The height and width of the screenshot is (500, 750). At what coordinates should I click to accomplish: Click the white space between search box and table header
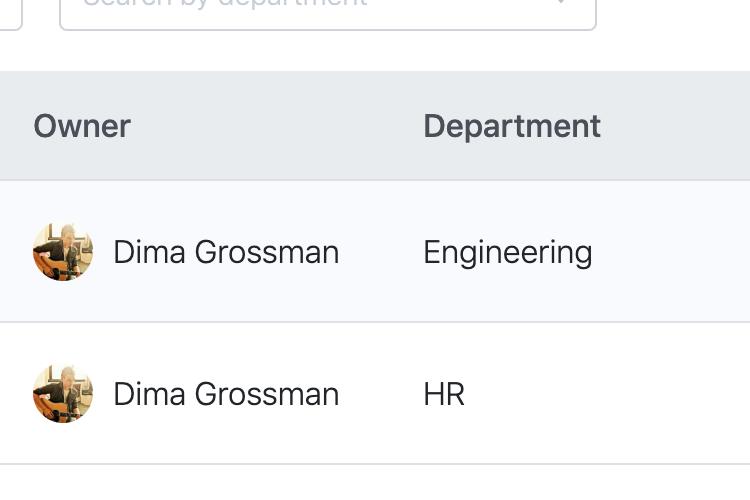click(x=375, y=51)
